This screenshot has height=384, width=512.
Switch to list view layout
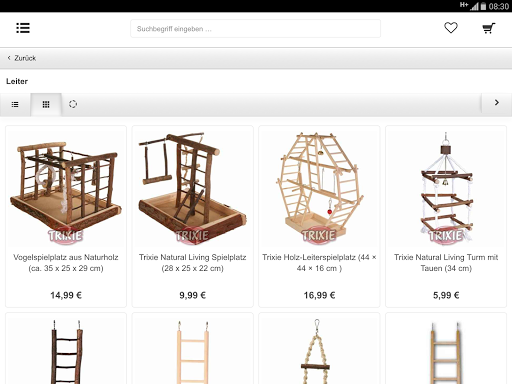(x=15, y=105)
